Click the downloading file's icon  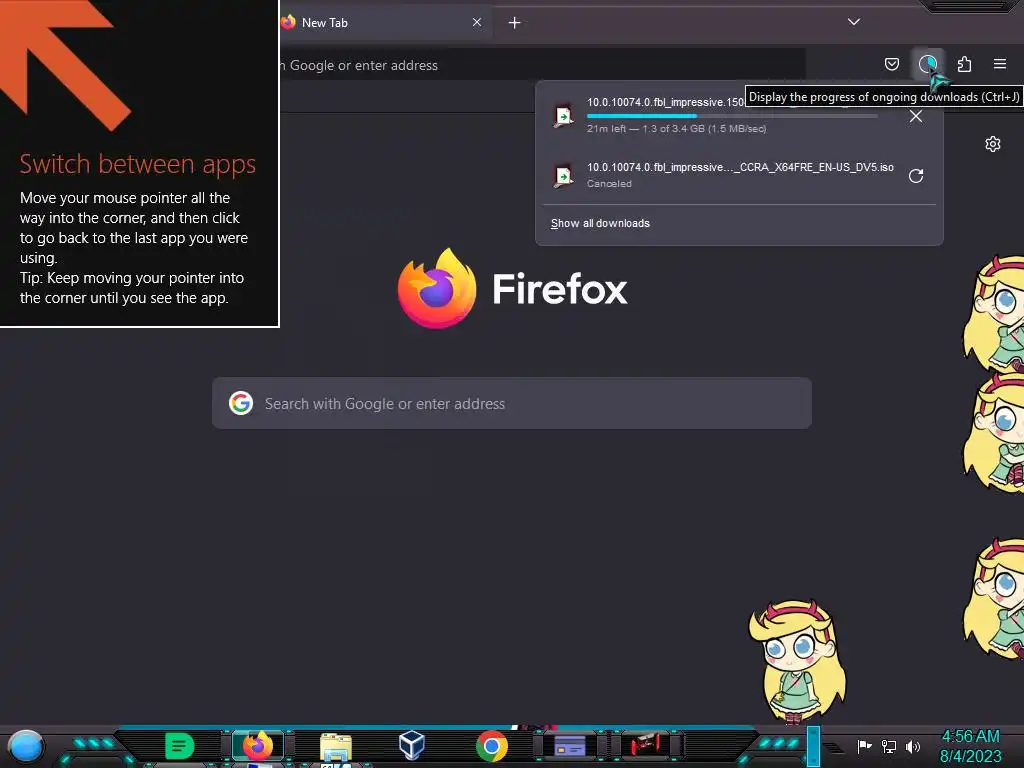[x=563, y=116]
